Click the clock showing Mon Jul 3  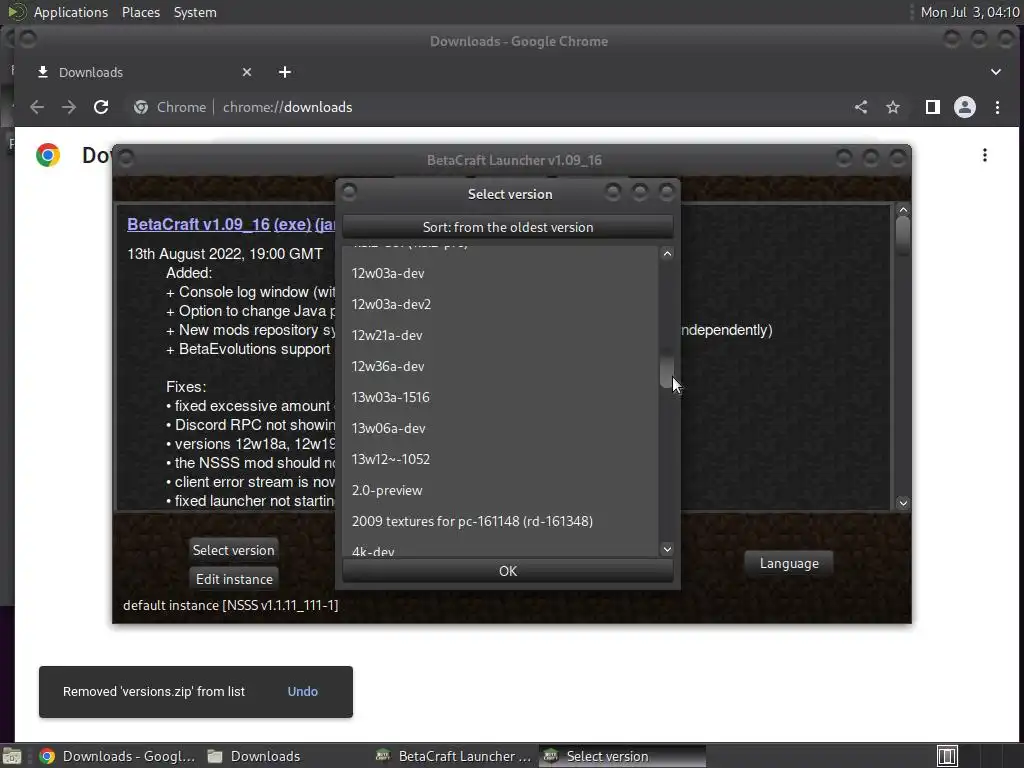969,12
